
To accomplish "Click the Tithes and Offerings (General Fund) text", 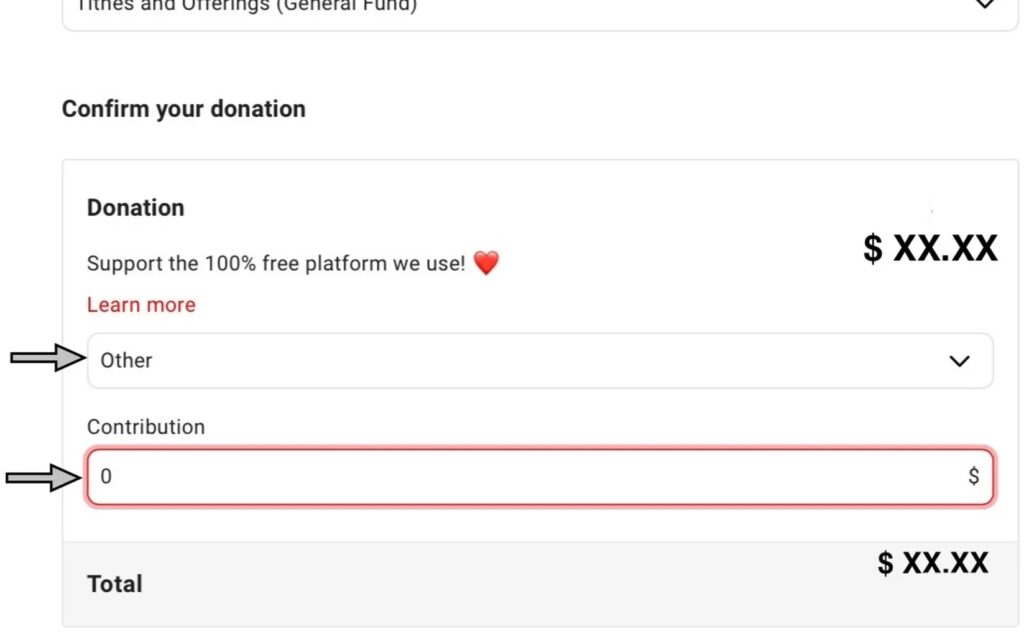I will coord(247,6).
